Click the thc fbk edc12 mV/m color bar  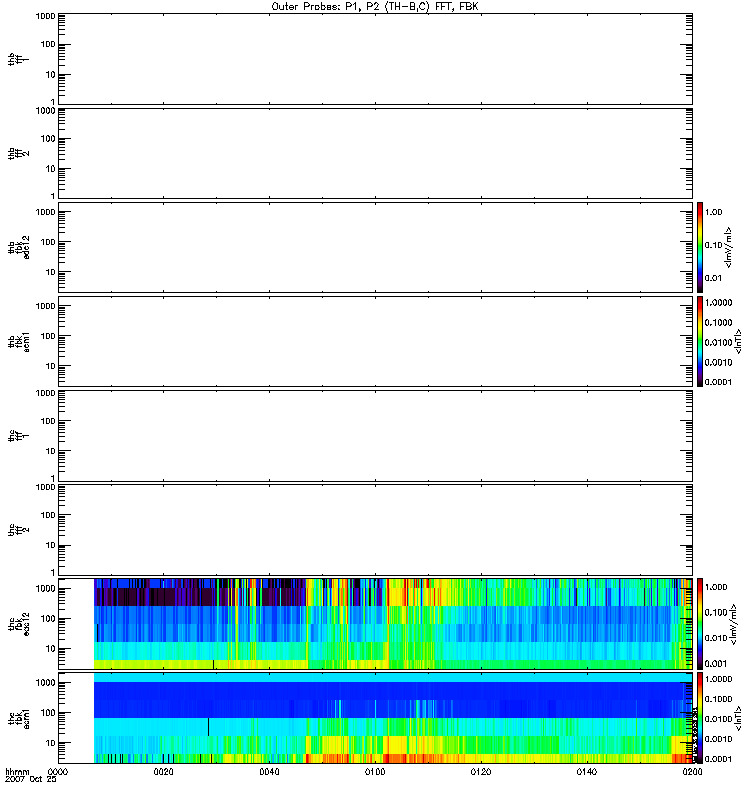click(700, 623)
